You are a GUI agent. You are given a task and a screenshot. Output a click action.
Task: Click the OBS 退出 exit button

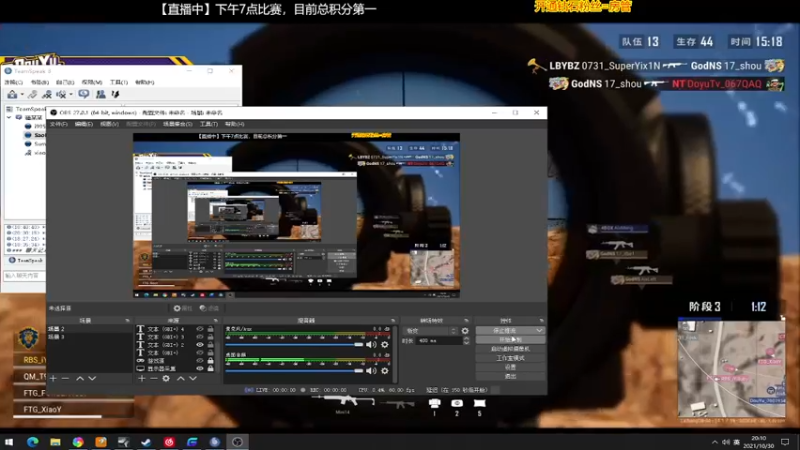coord(510,377)
